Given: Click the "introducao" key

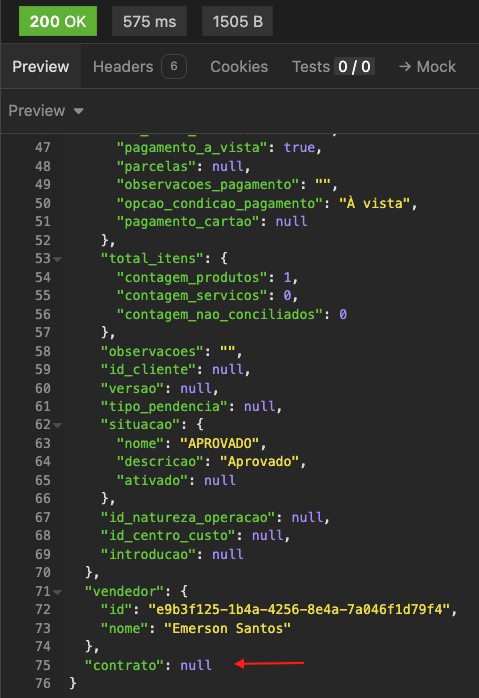Looking at the screenshot, I should pos(148,554).
